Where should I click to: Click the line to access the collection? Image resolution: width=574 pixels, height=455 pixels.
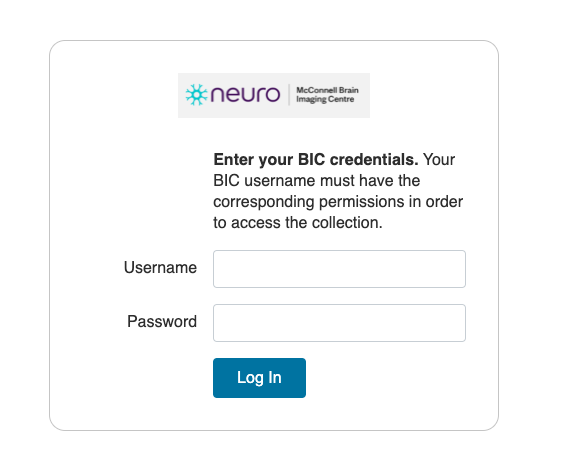[298, 223]
